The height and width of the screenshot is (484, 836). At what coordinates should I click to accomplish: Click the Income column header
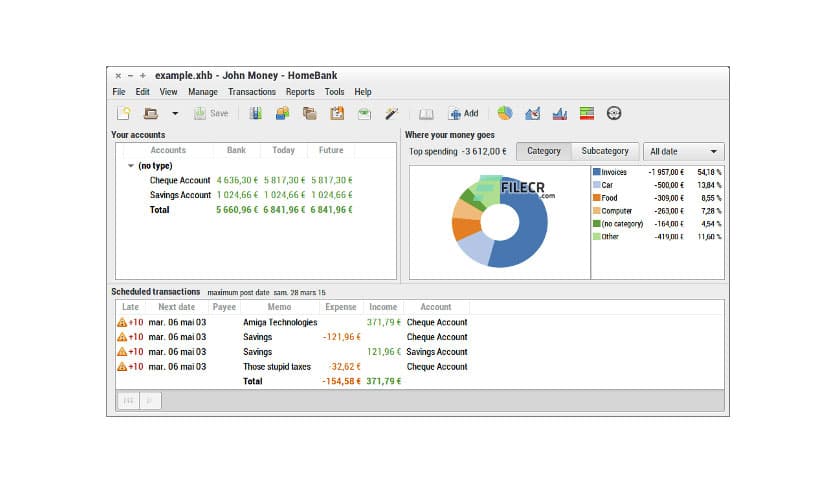coord(383,307)
